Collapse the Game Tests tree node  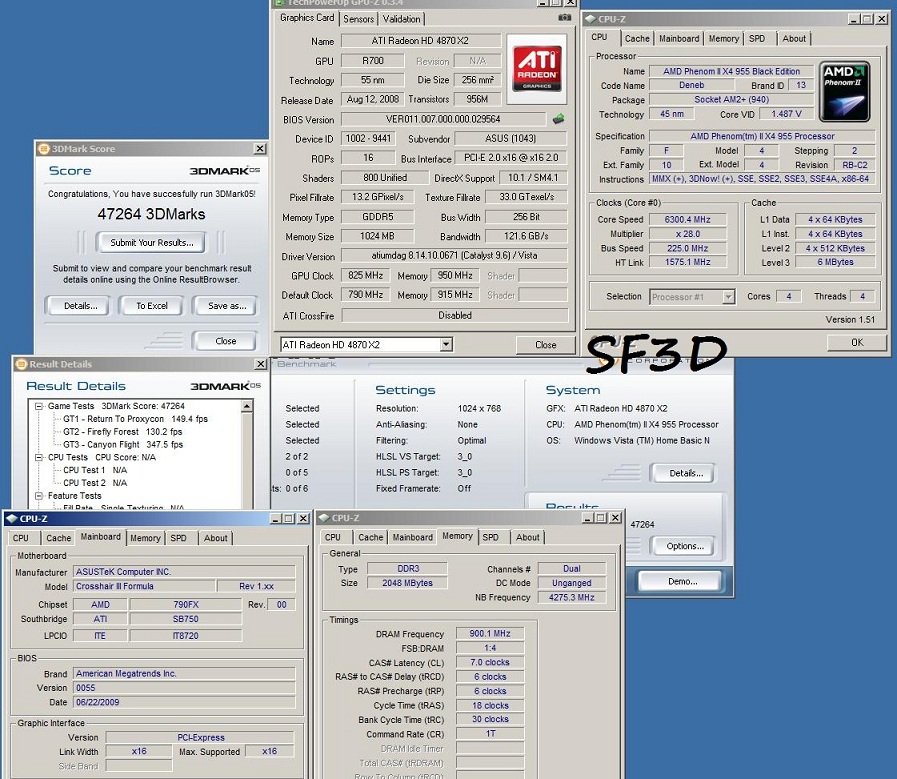click(39, 406)
